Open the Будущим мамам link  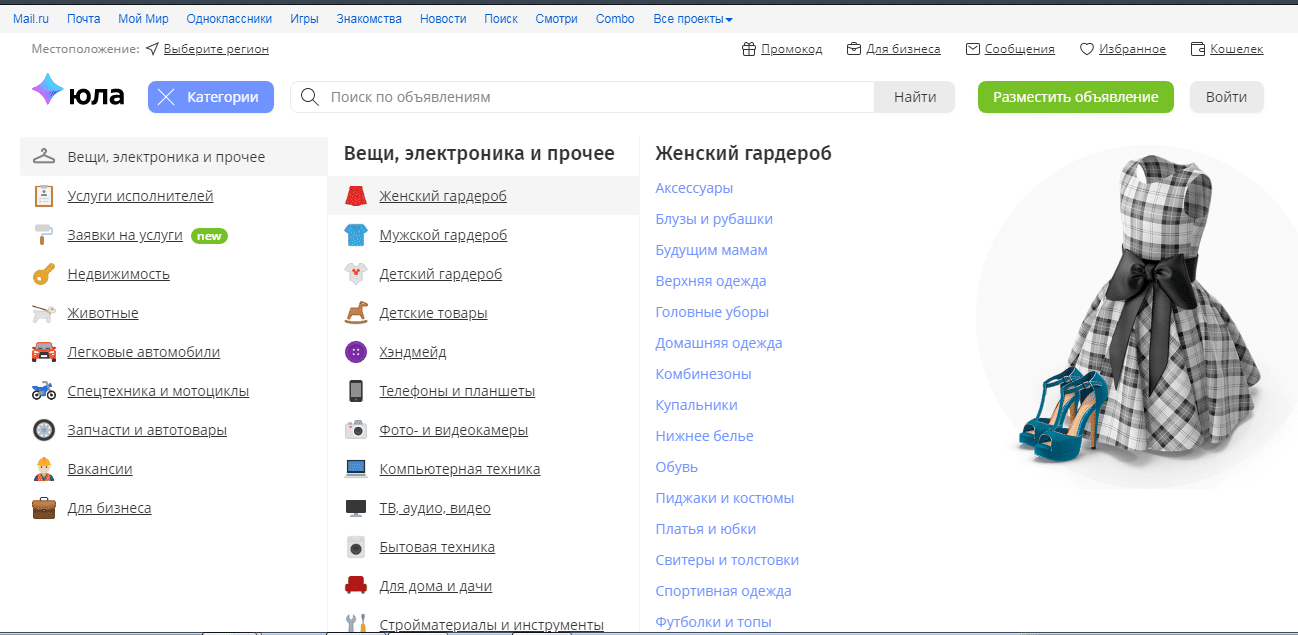coord(711,250)
